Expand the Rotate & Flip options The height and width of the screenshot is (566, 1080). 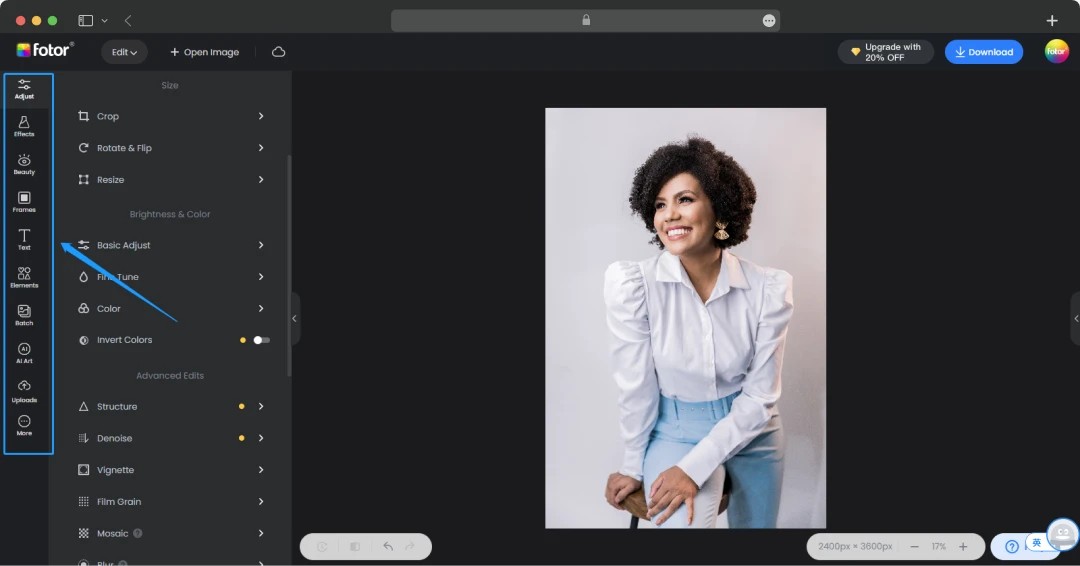(260, 148)
